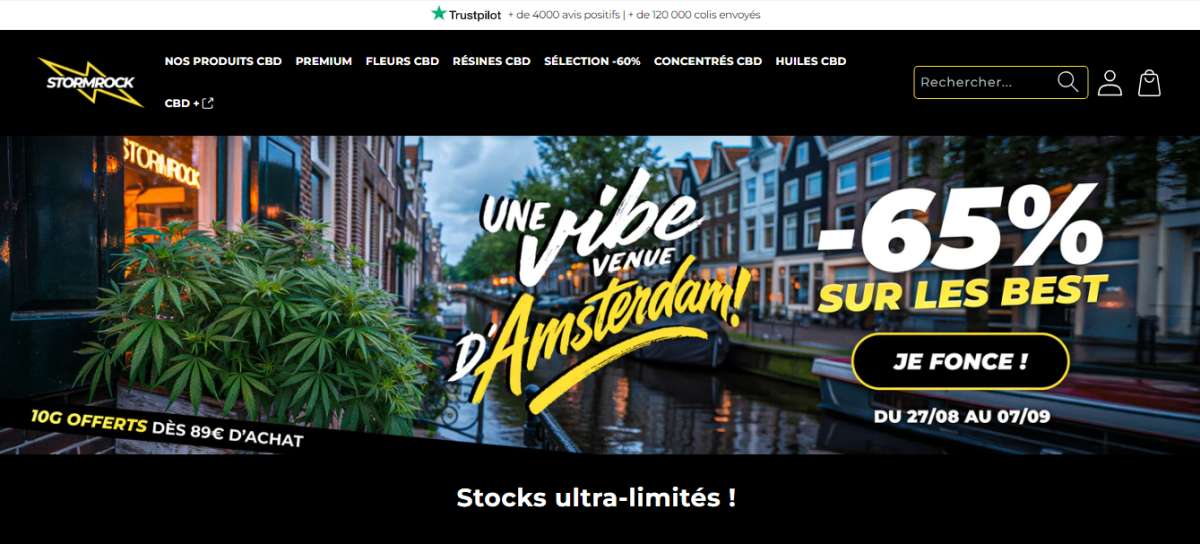Image resolution: width=1200 pixels, height=544 pixels.
Task: Open the RÉSINES CBD menu item
Action: (x=491, y=61)
